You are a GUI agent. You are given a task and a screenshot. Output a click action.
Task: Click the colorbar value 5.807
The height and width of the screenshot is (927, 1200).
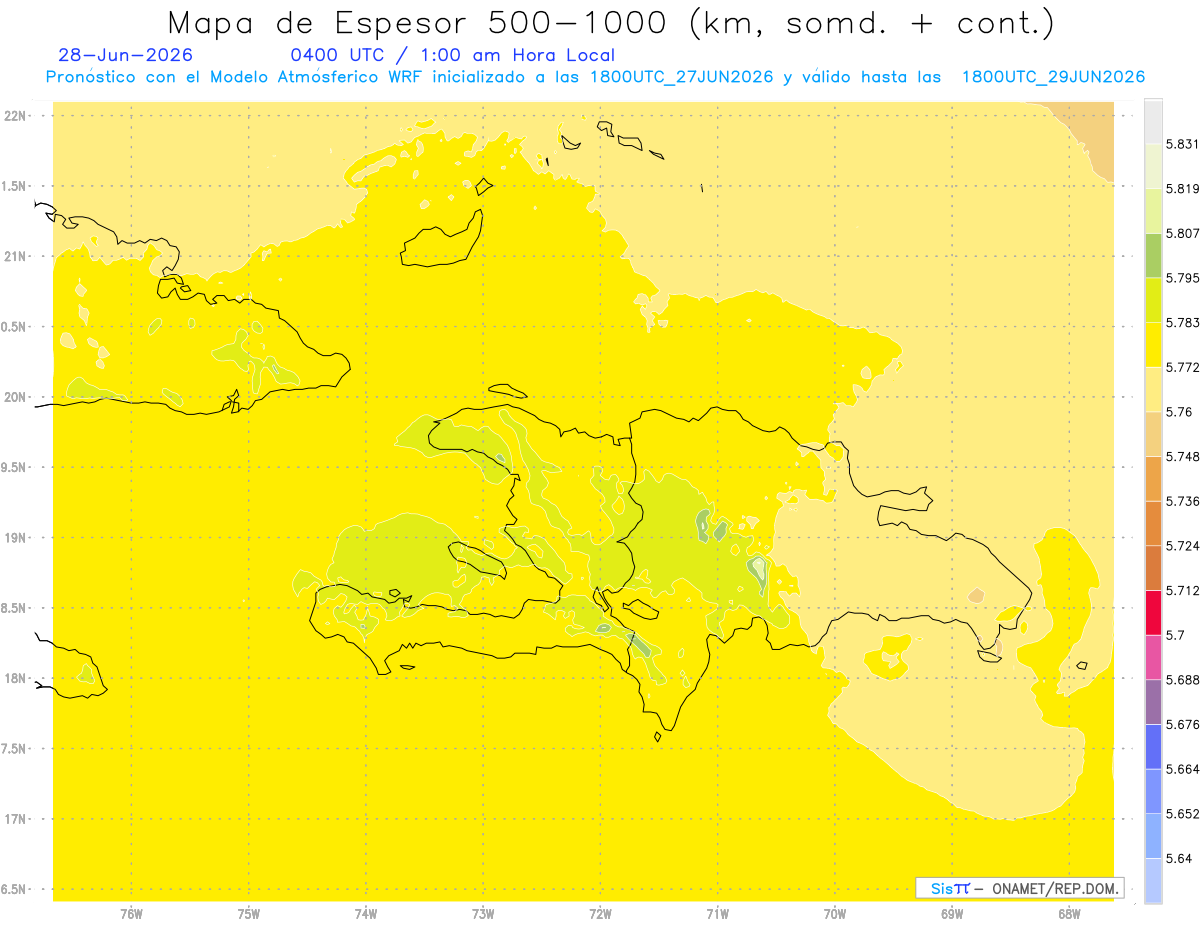[x=1182, y=233]
